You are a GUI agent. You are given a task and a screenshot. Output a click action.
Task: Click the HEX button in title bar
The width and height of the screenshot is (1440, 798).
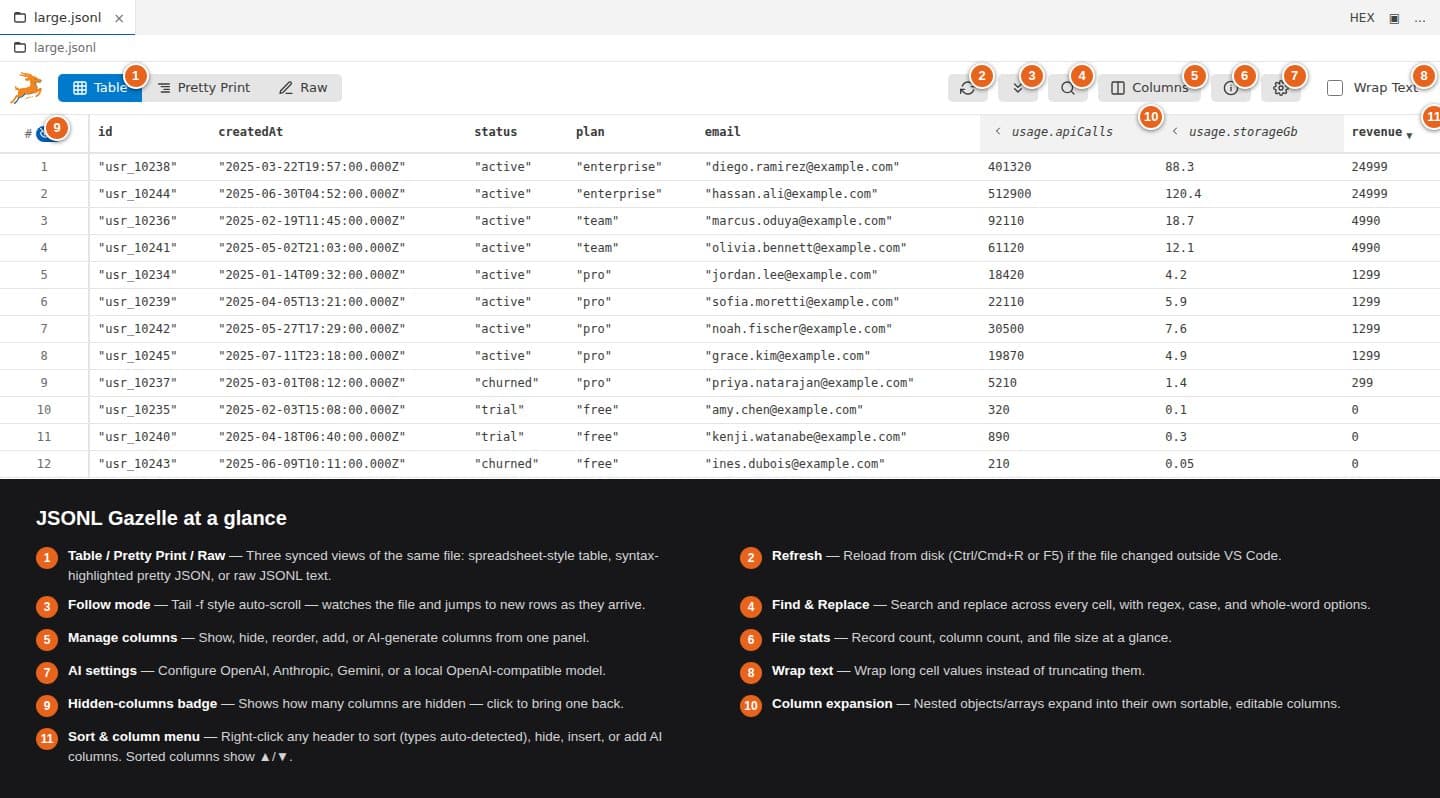point(1362,18)
